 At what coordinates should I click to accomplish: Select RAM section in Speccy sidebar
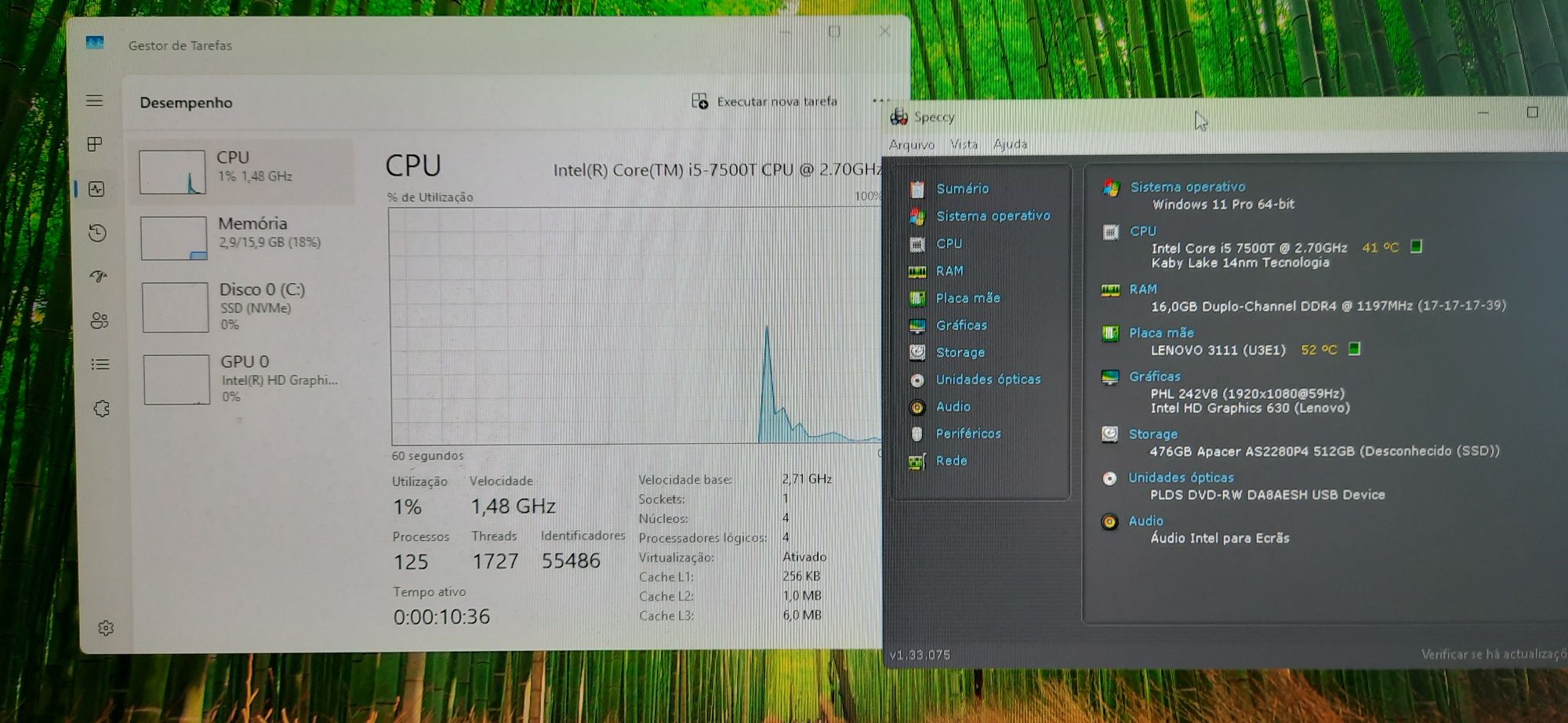coord(949,271)
